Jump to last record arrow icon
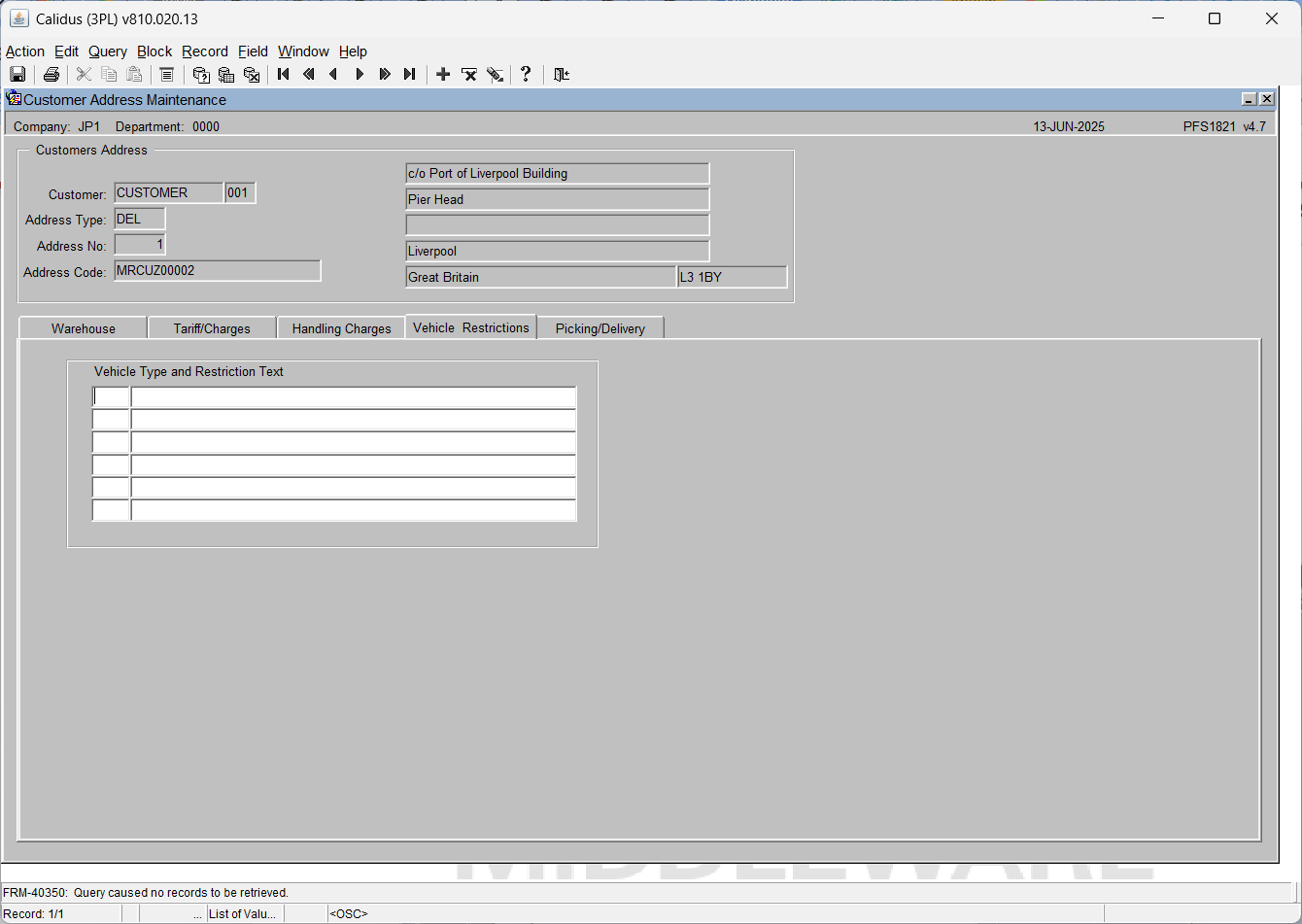 410,75
